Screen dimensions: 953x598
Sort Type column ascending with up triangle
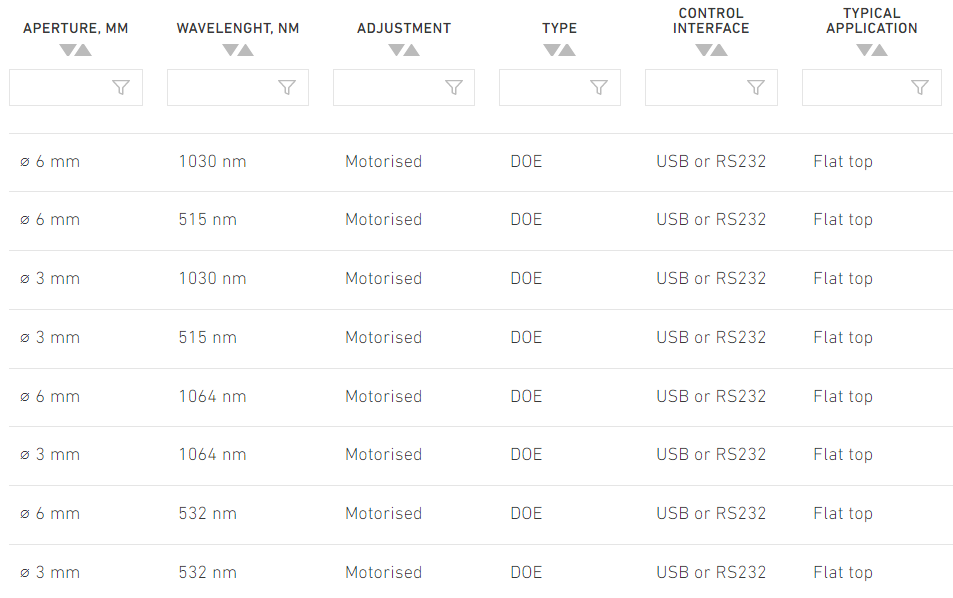tap(567, 50)
